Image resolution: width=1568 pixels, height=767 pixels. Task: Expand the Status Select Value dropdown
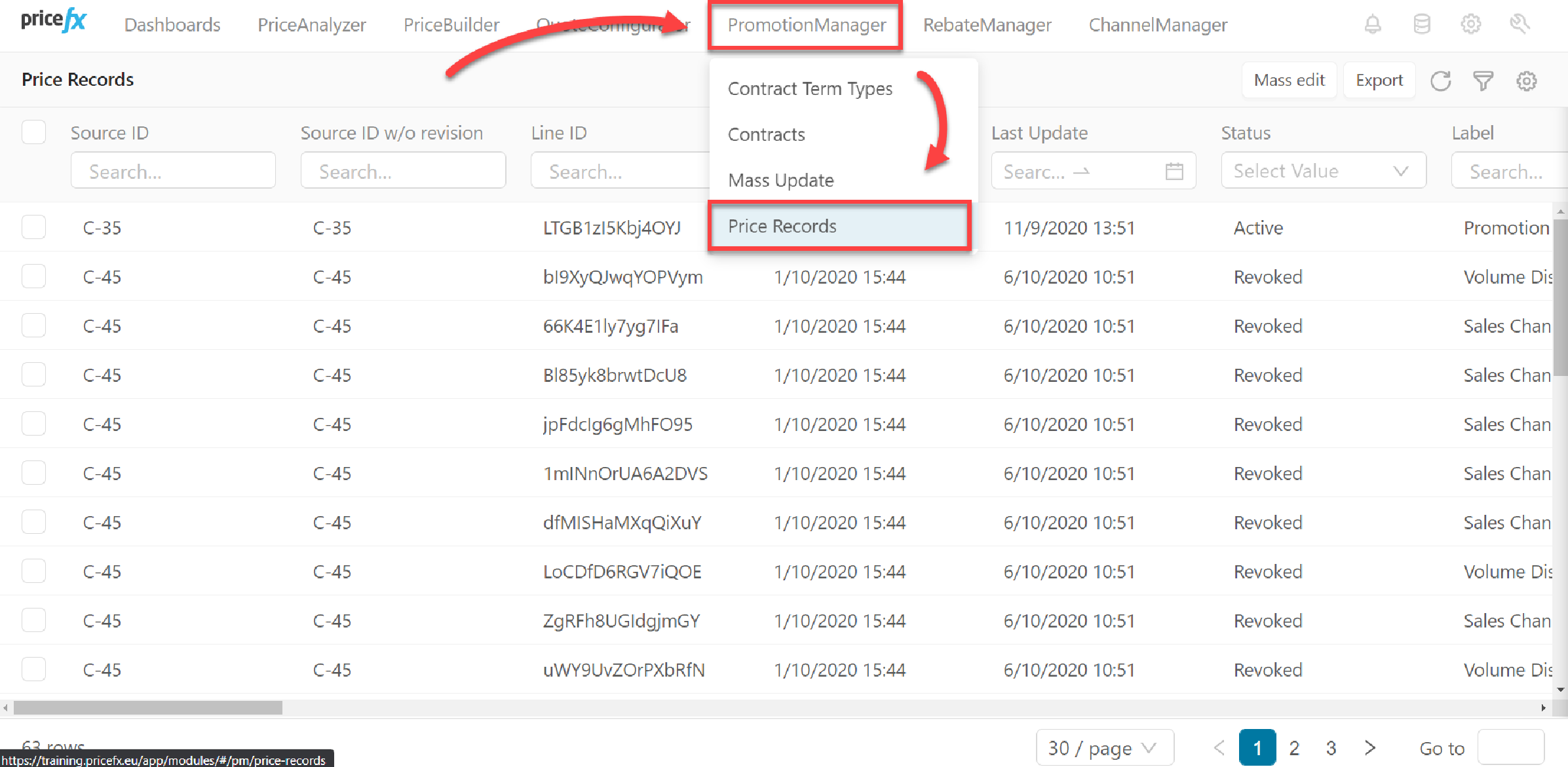[x=1323, y=171]
